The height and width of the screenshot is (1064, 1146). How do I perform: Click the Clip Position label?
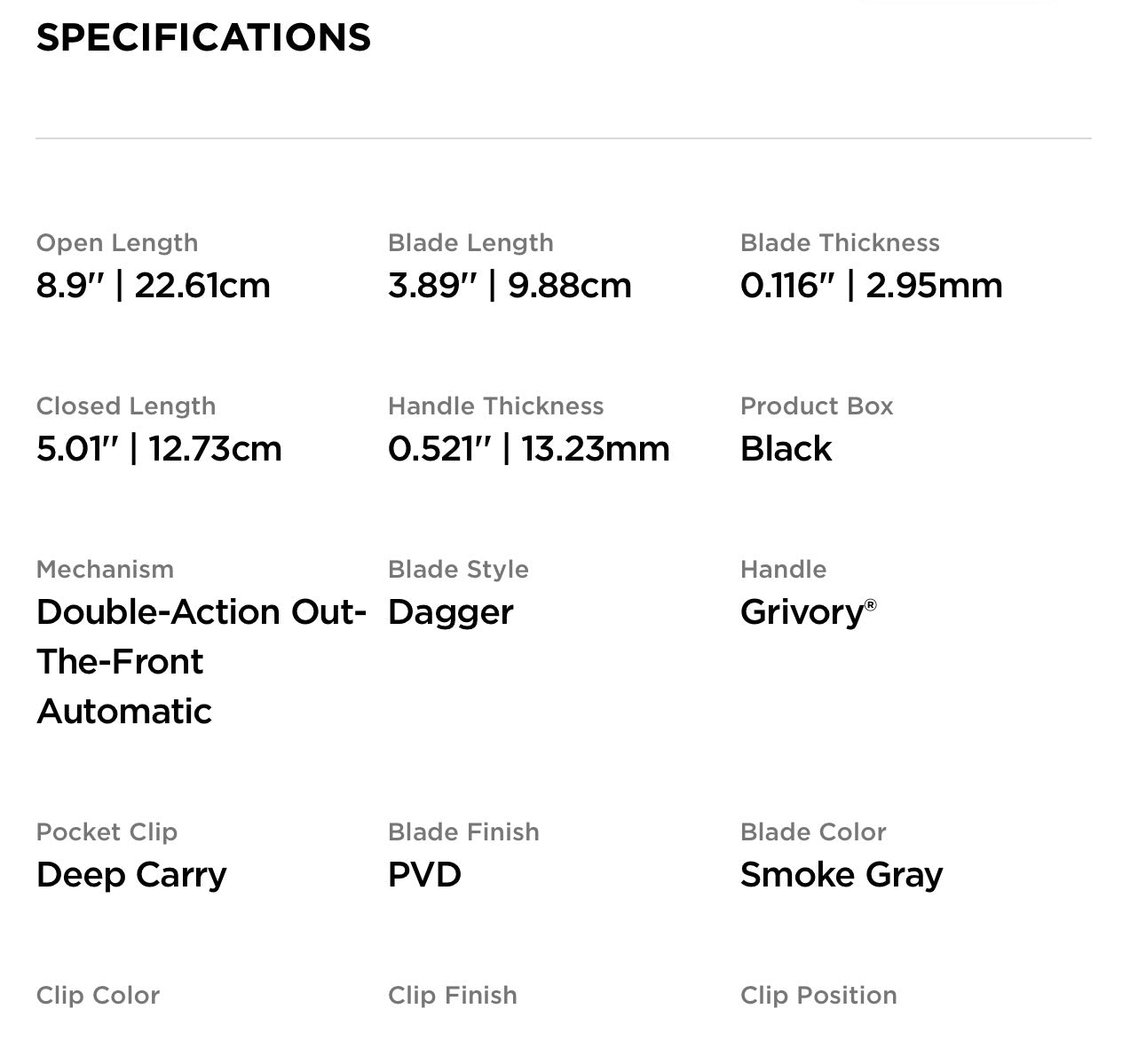coord(818,996)
